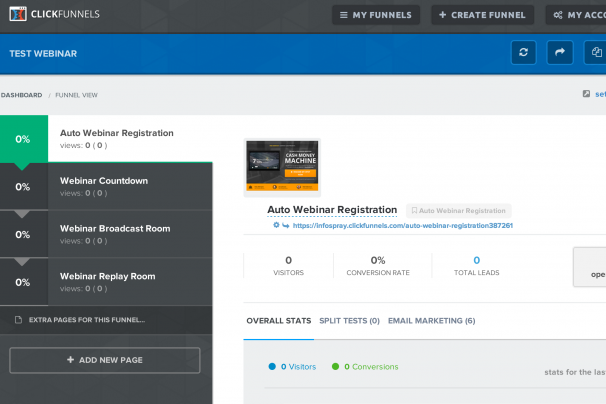Click the page icon beside Extra Pages
The image size is (606, 404).
coord(18,320)
